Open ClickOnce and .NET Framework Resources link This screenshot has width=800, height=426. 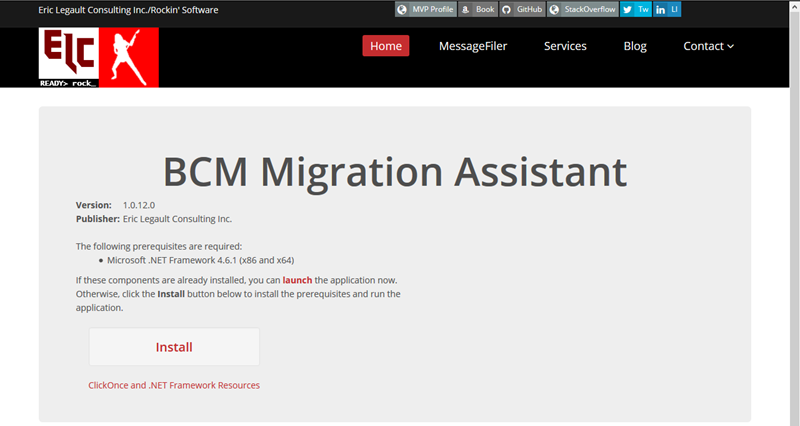point(174,385)
